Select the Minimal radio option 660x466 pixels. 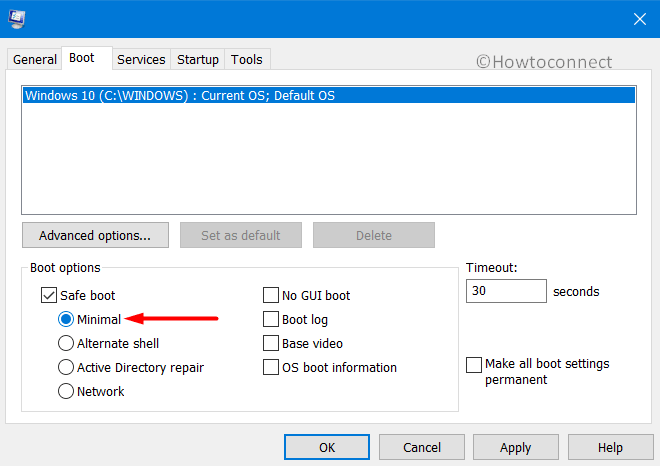click(66, 319)
